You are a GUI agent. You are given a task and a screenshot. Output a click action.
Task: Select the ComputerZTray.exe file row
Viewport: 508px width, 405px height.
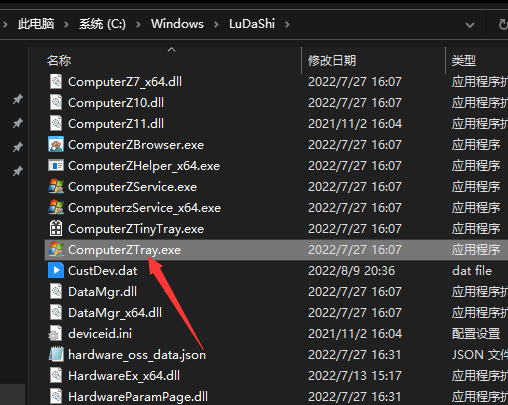point(276,250)
